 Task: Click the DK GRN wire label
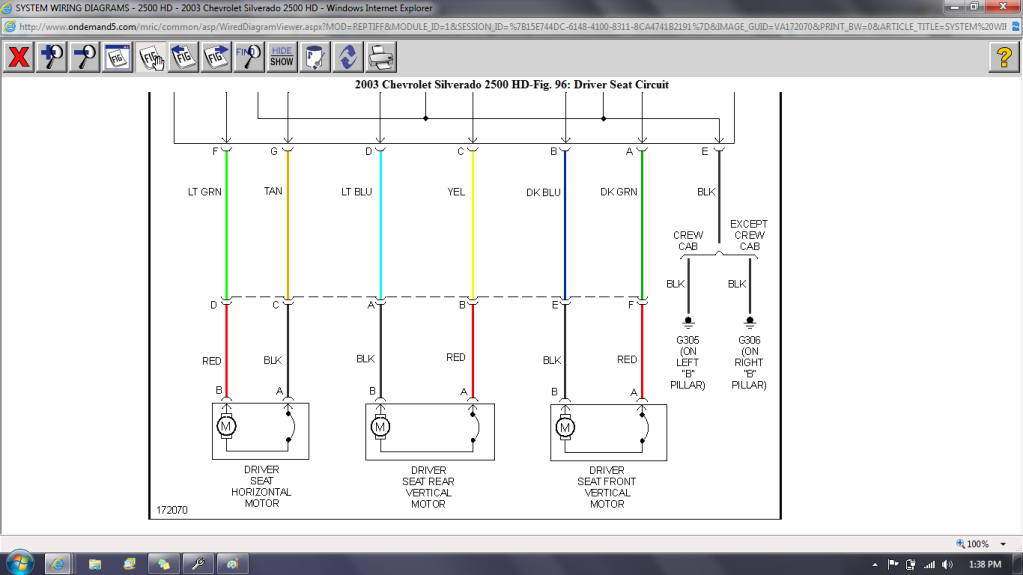click(618, 192)
